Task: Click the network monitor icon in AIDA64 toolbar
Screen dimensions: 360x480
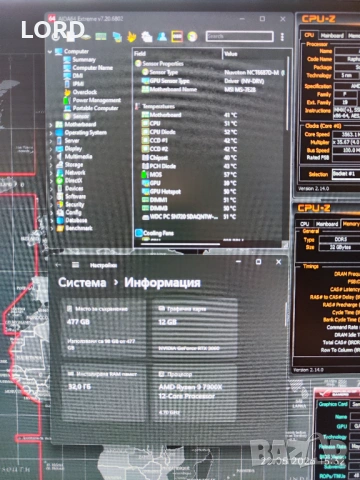Action: point(117,37)
